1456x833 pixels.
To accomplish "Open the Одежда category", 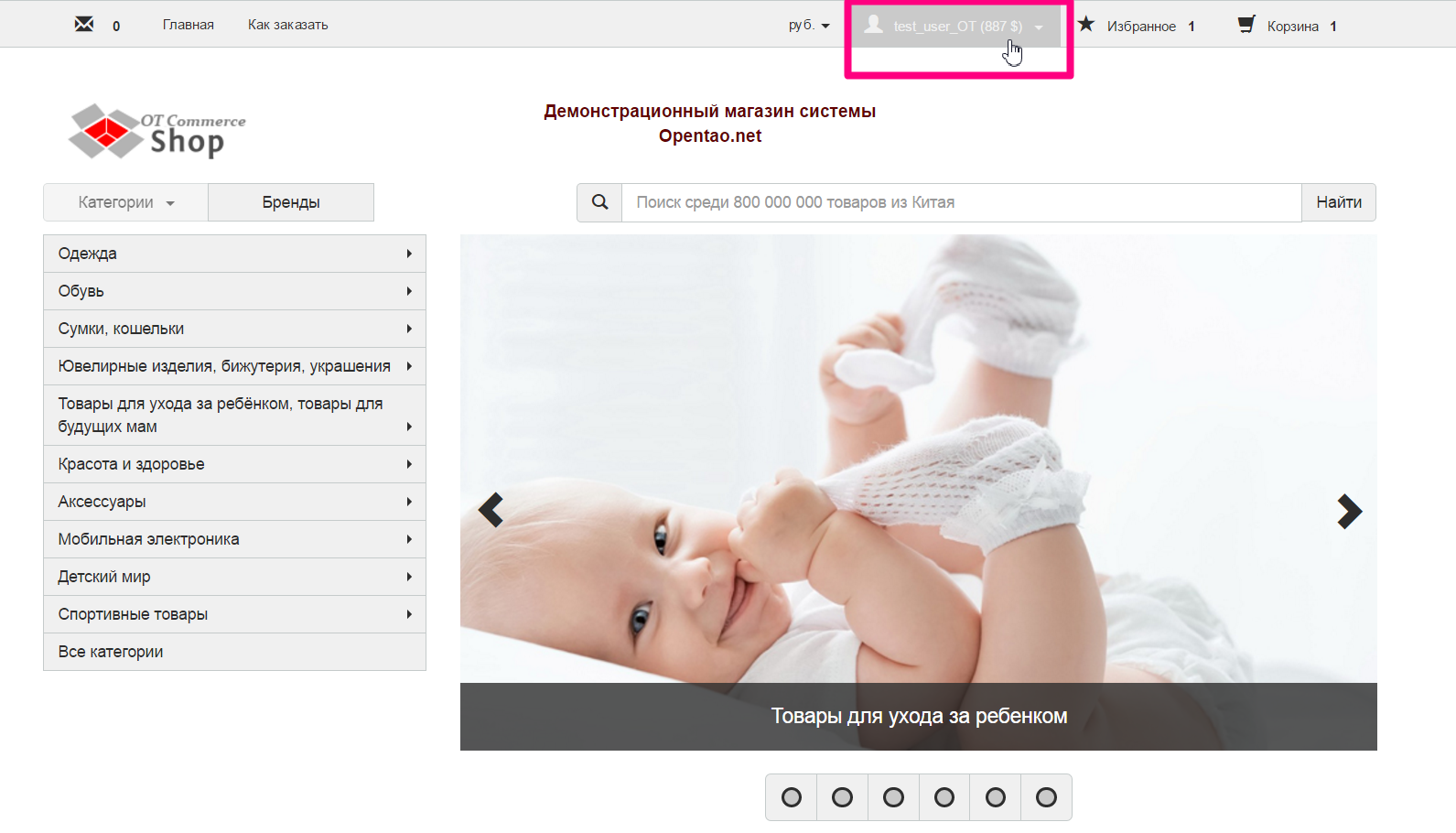I will pos(234,254).
